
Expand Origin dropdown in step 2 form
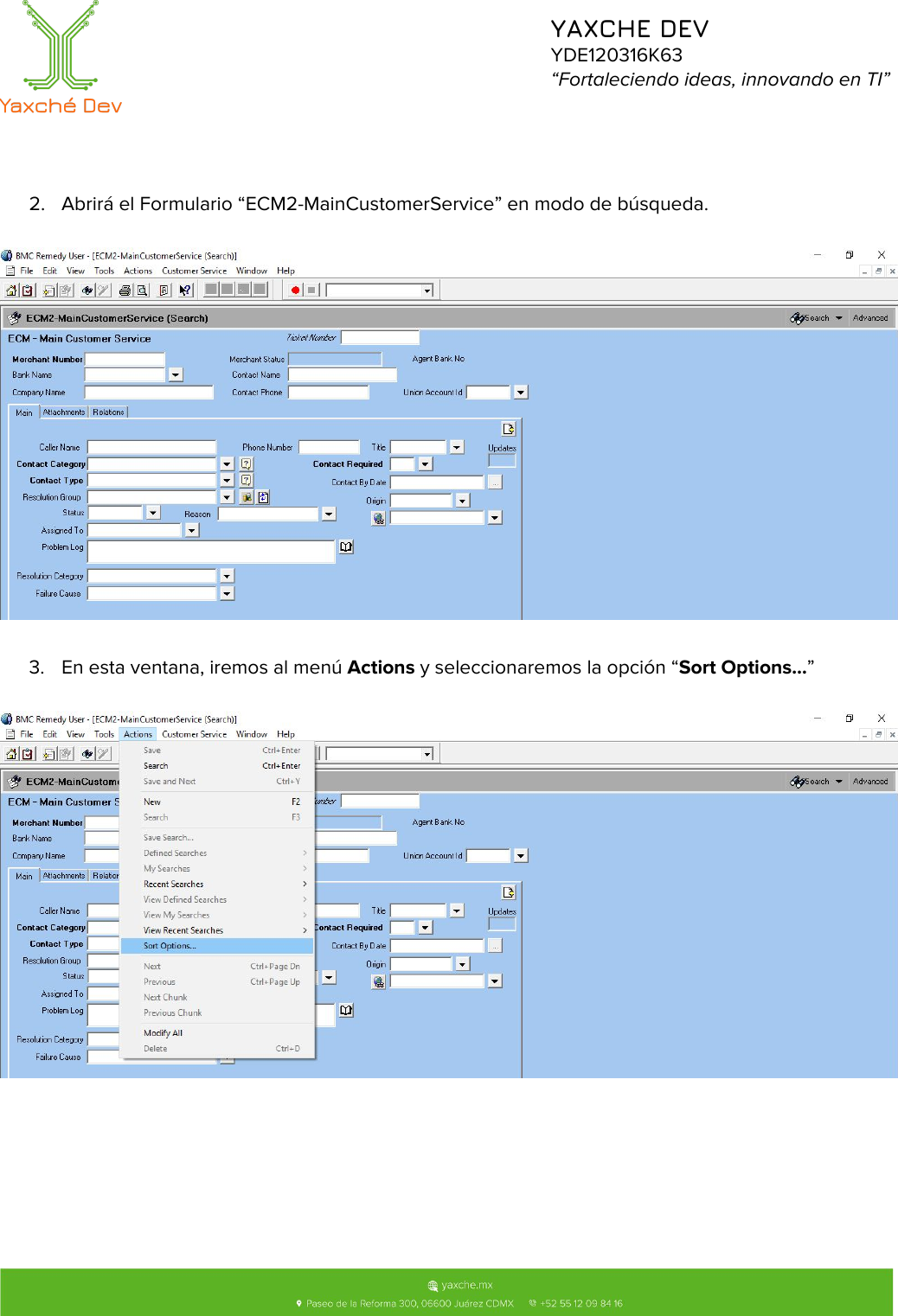click(462, 501)
